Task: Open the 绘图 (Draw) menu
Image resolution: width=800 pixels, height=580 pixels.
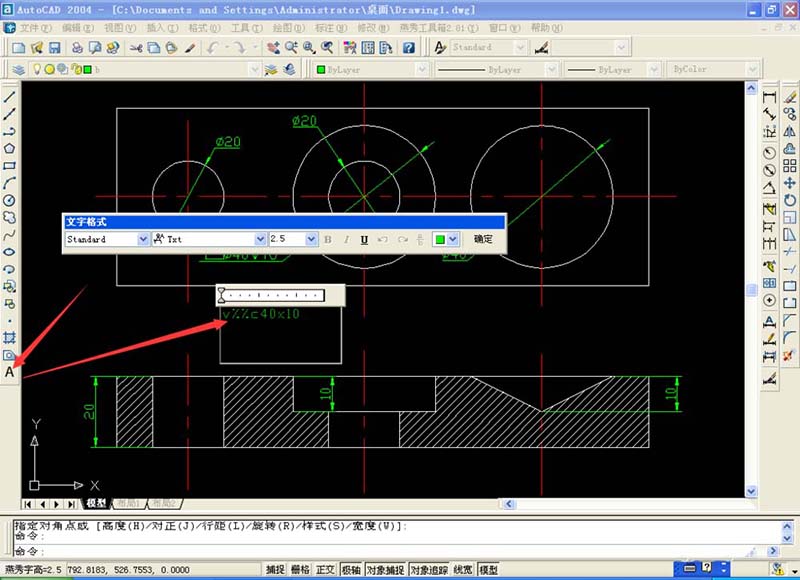Action: (288, 27)
